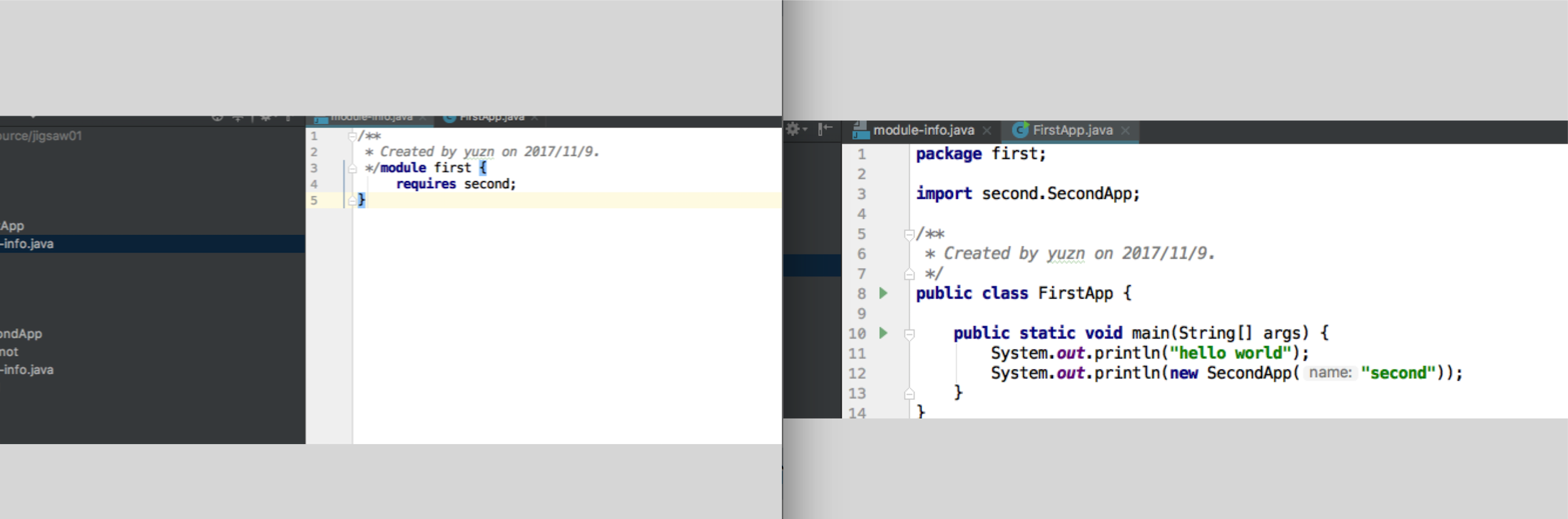Click 'import second.SecondApp;' line
This screenshot has width=1568, height=519.
coord(1028,194)
